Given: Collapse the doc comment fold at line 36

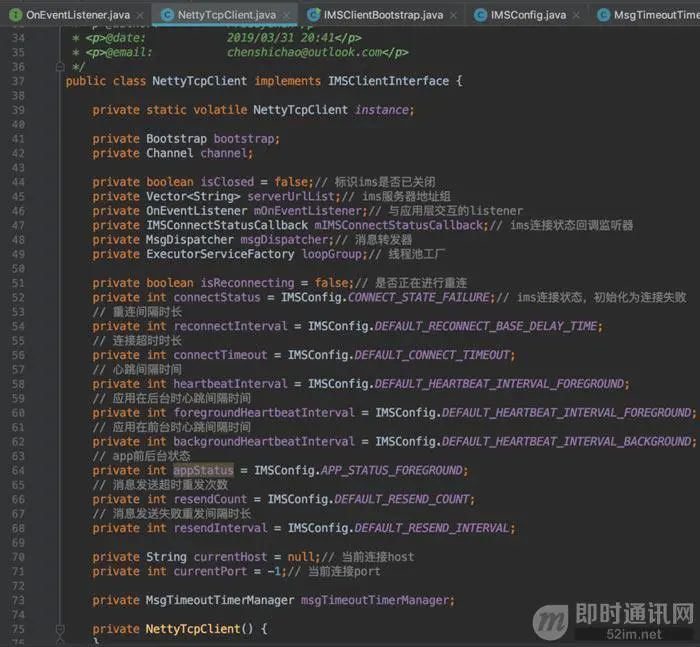Looking at the screenshot, I should tap(60, 67).
